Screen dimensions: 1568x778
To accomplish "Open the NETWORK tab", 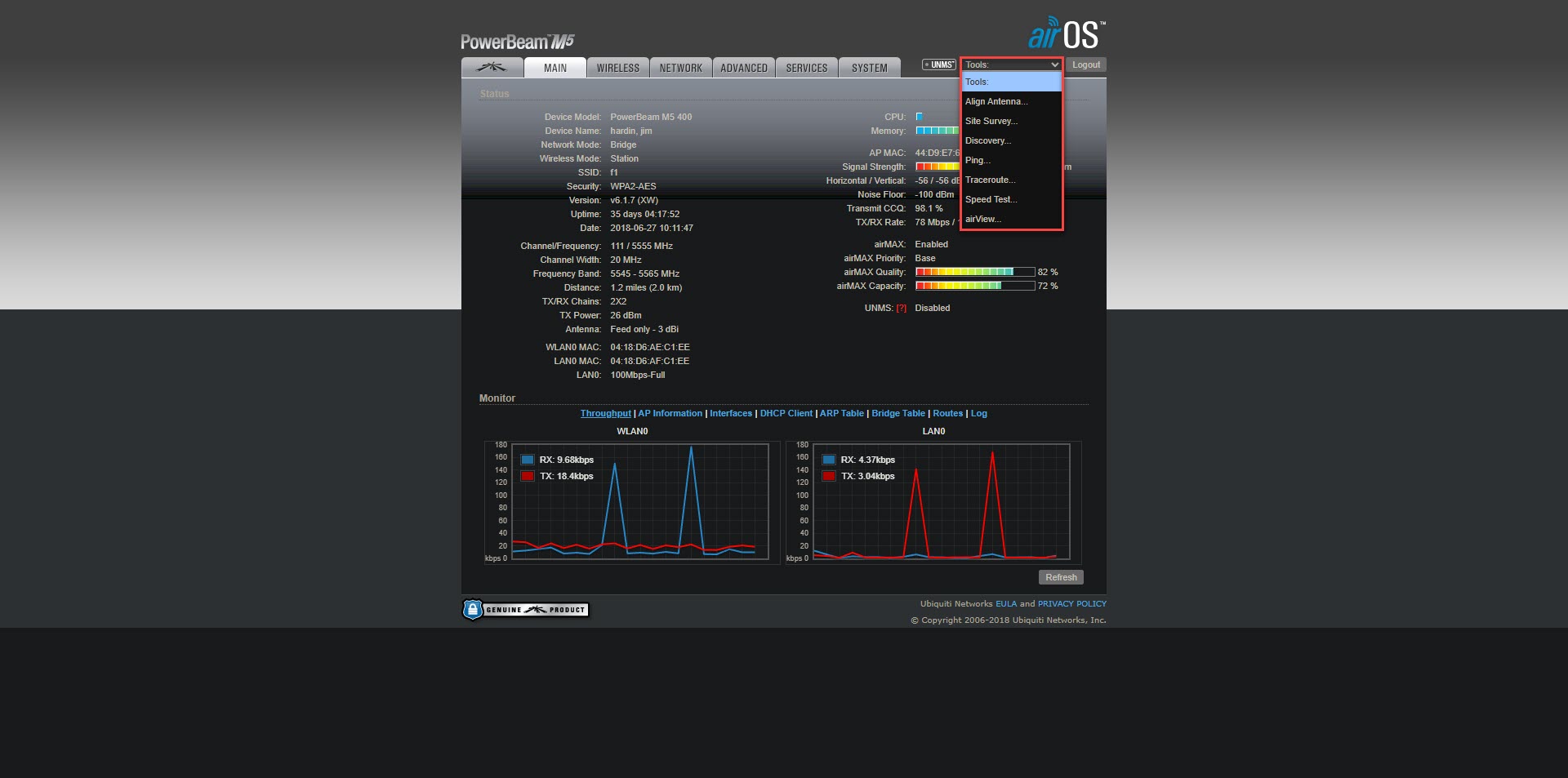I will (680, 69).
